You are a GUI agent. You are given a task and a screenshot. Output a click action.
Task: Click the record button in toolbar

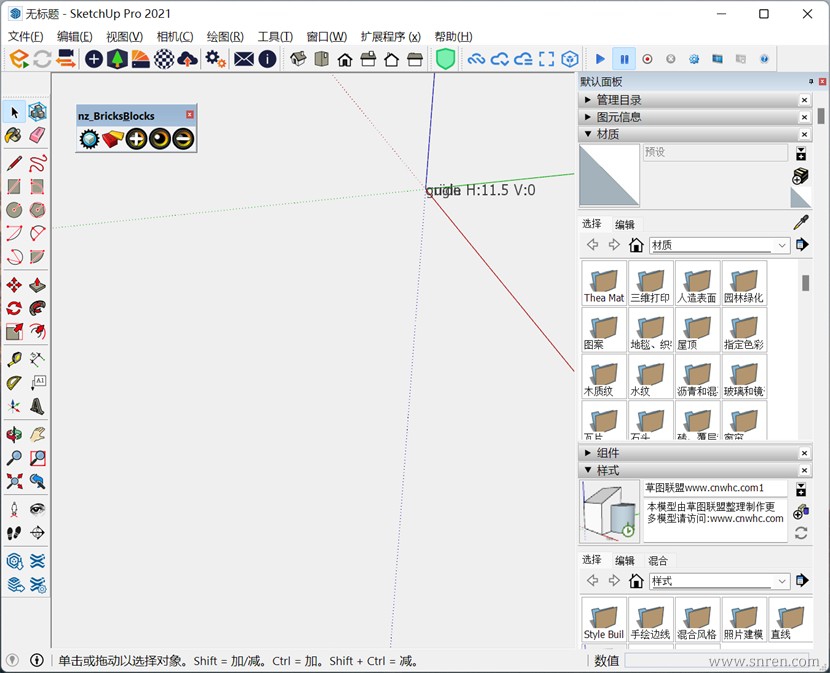click(647, 59)
